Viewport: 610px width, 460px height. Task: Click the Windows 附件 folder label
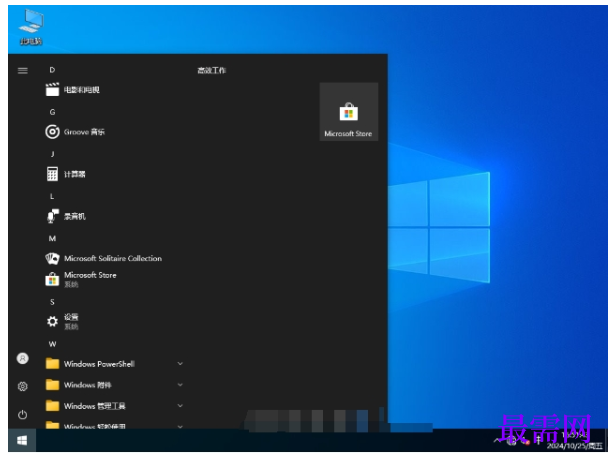88,385
